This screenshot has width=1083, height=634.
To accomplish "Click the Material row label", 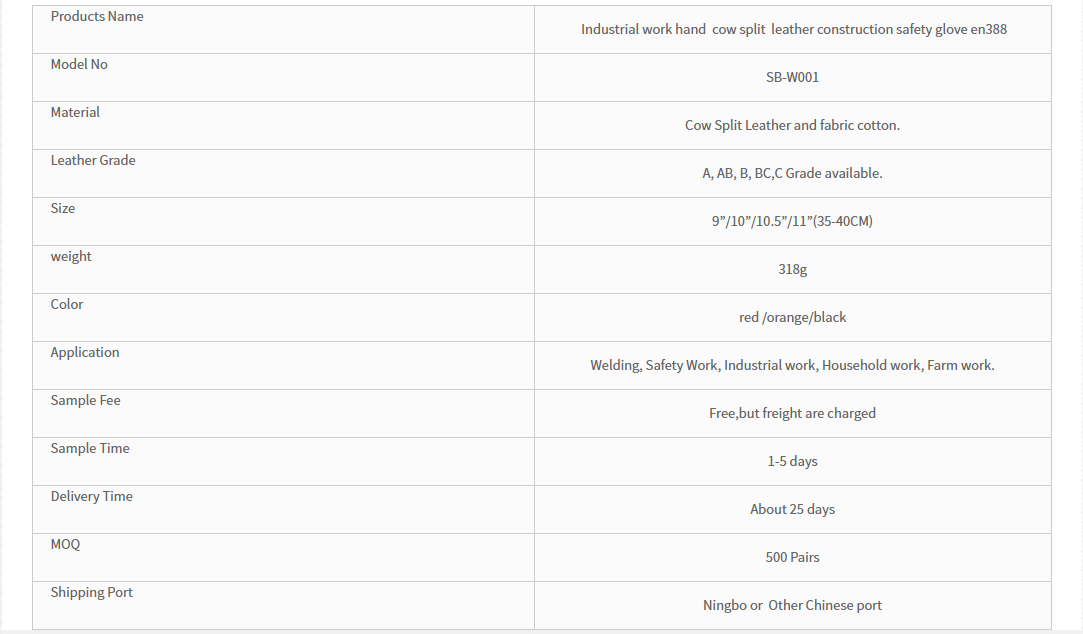I will point(75,112).
